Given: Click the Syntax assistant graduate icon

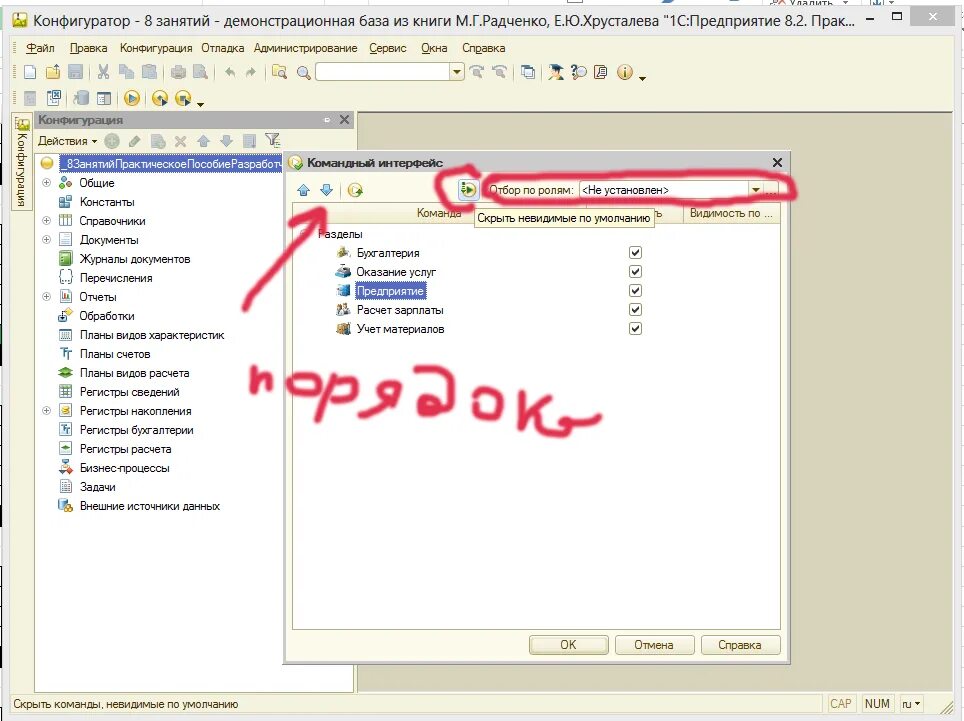Looking at the screenshot, I should coord(556,73).
